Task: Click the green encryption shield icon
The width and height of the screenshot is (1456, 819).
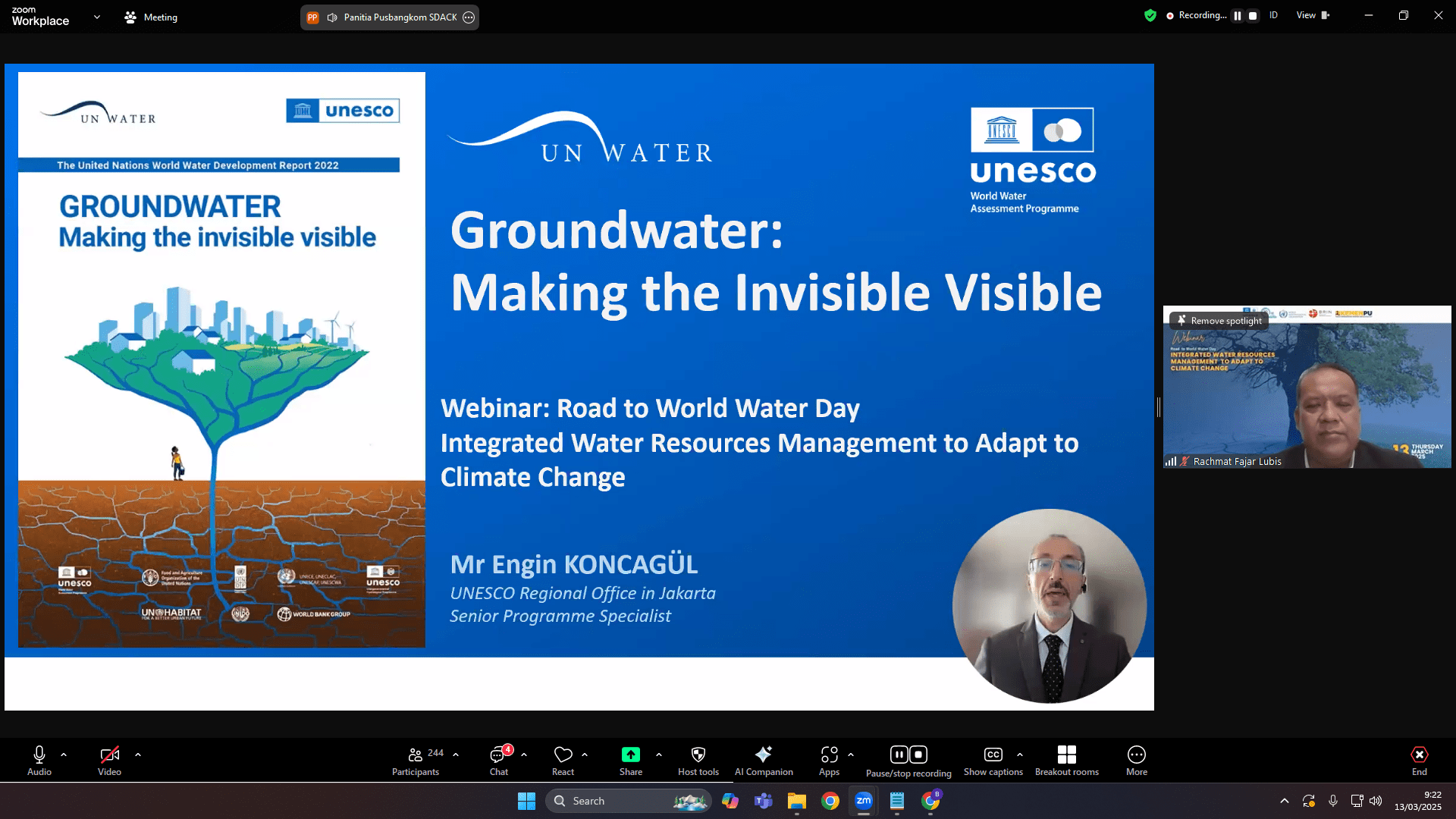Action: [1150, 15]
